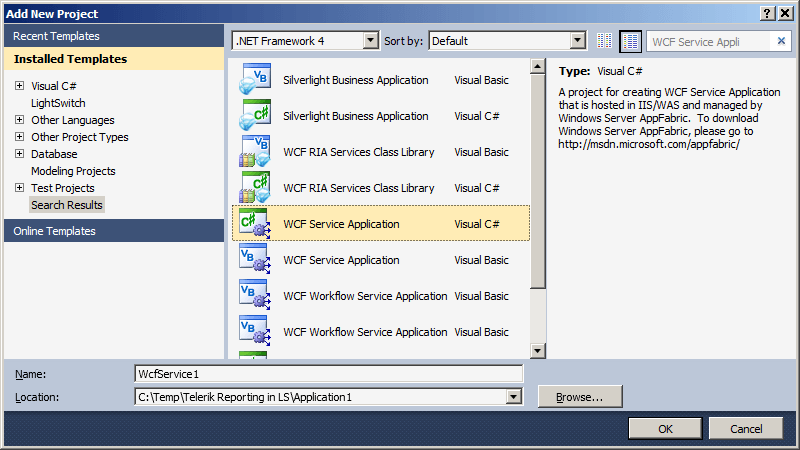Screen dimensions: 800x450
Task: Click the project Name input field
Action: click(329, 373)
